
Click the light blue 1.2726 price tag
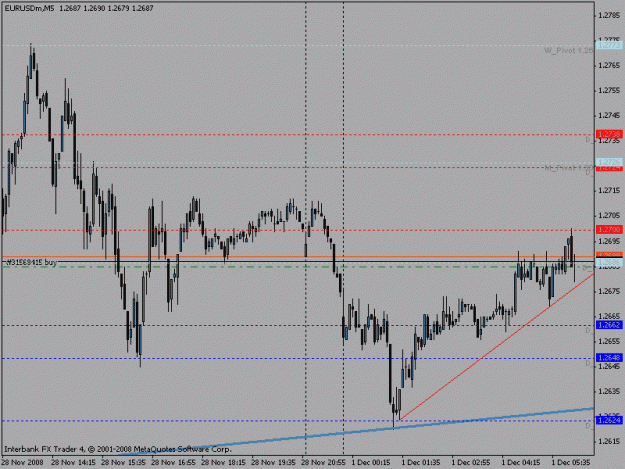[609, 162]
